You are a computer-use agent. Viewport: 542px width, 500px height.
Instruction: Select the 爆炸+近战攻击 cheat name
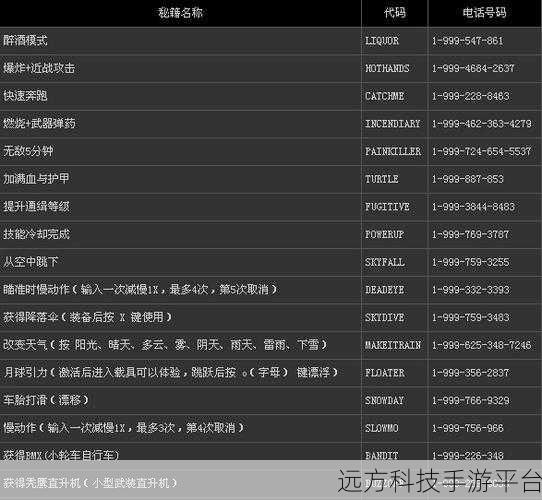[39, 68]
